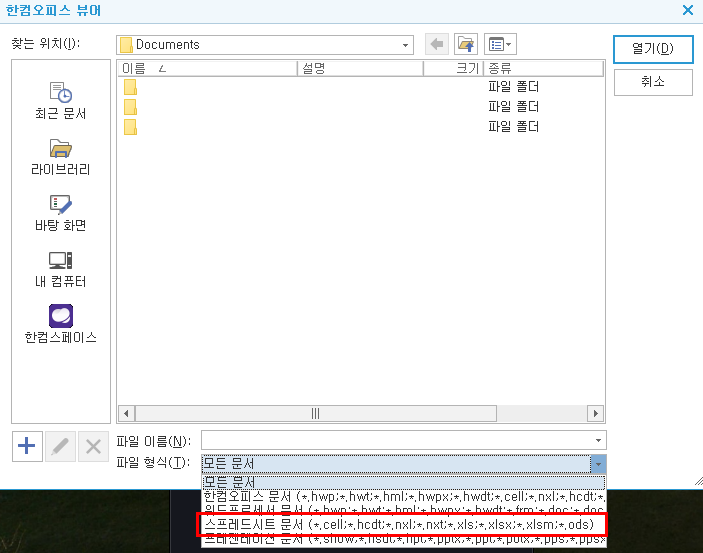The width and height of the screenshot is (703, 553).
Task: Choose 모든 문서 in the dropdown list
Action: (404, 483)
